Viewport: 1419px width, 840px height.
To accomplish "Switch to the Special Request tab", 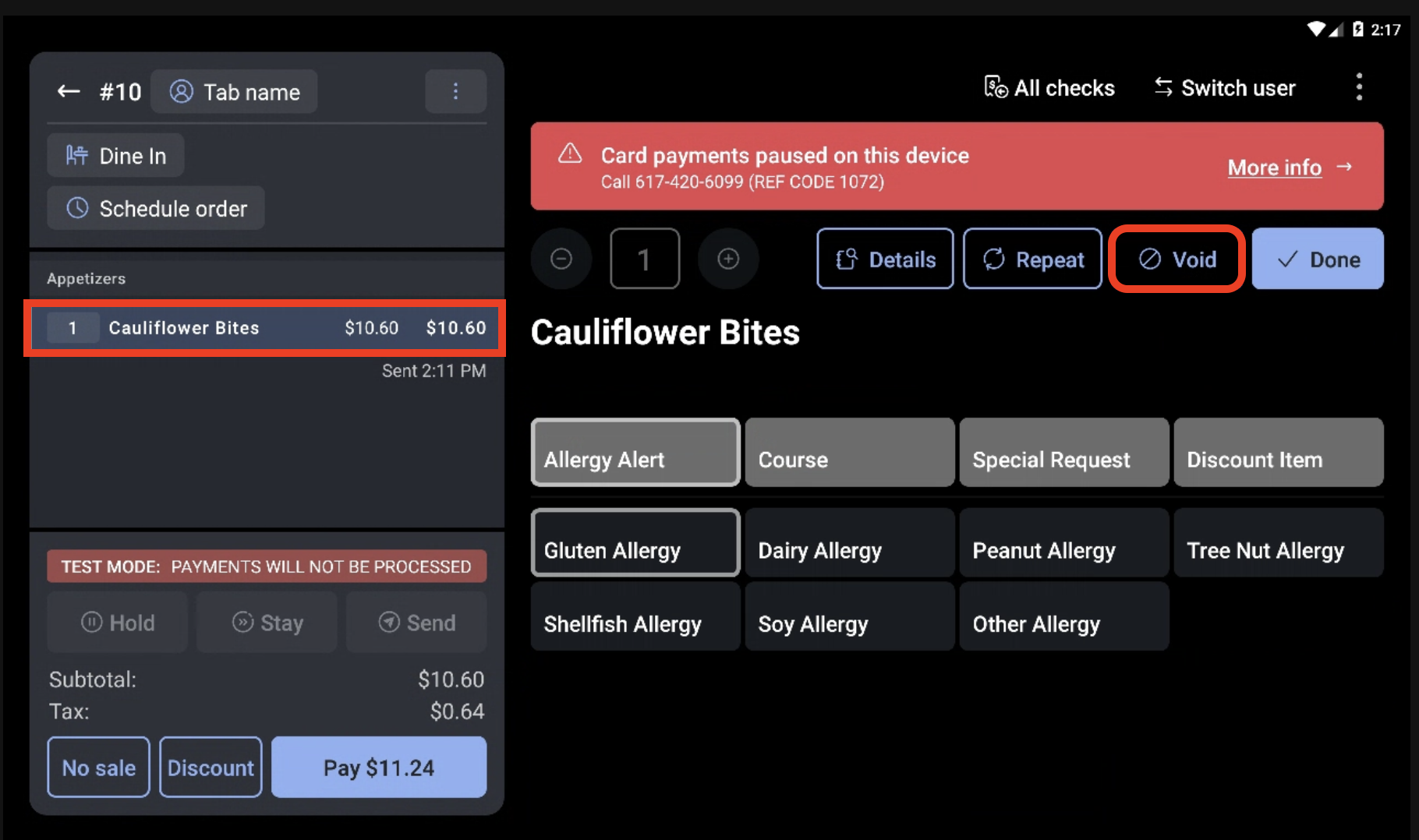I will [1063, 452].
